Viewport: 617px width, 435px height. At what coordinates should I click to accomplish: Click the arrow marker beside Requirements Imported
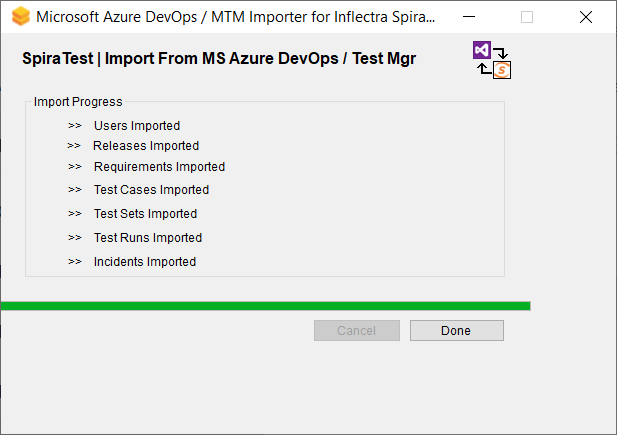[x=75, y=167]
